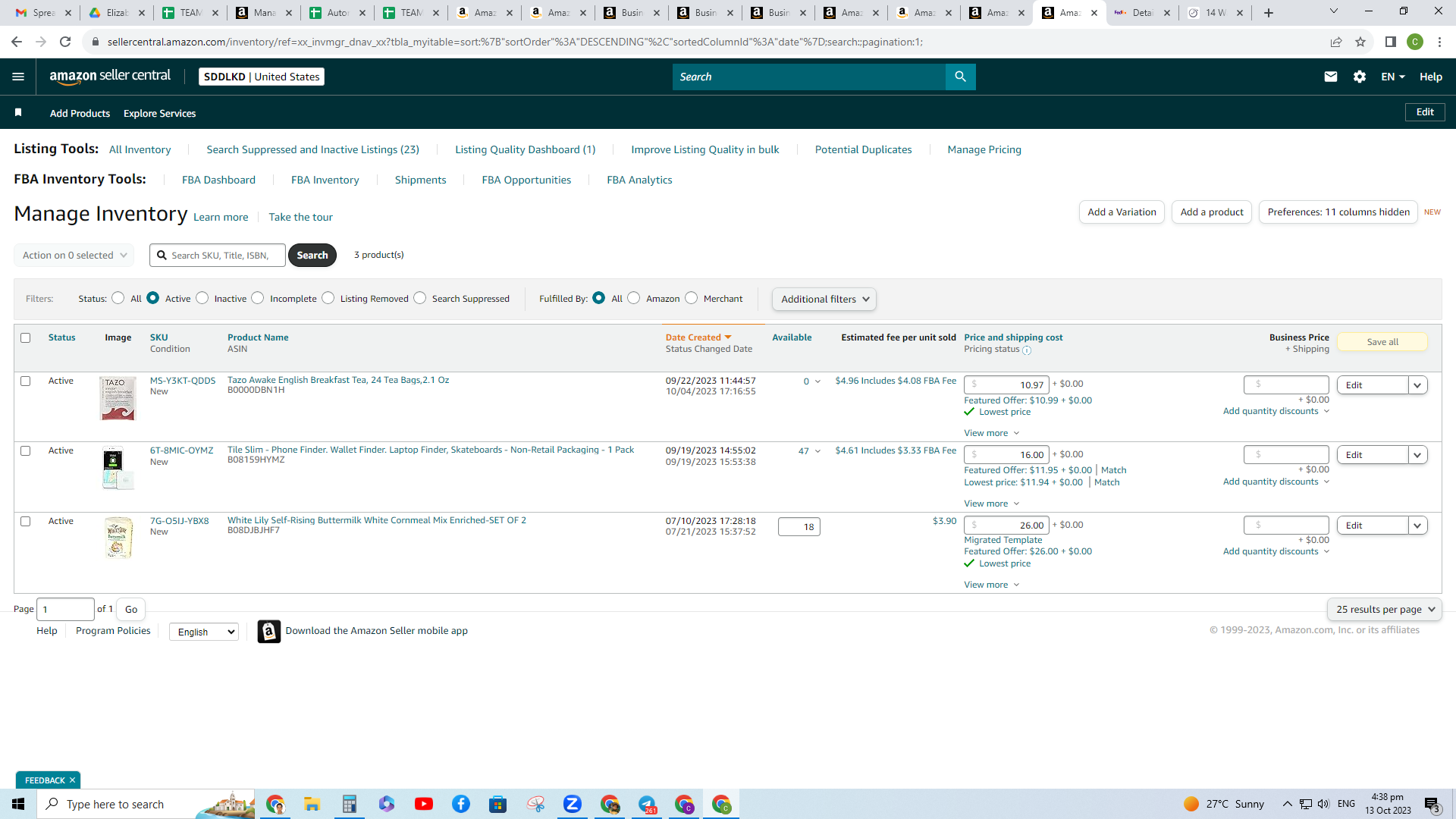Open the Edit dropdown arrow for Tile Slim
This screenshot has height=819, width=1456.
[1417, 455]
